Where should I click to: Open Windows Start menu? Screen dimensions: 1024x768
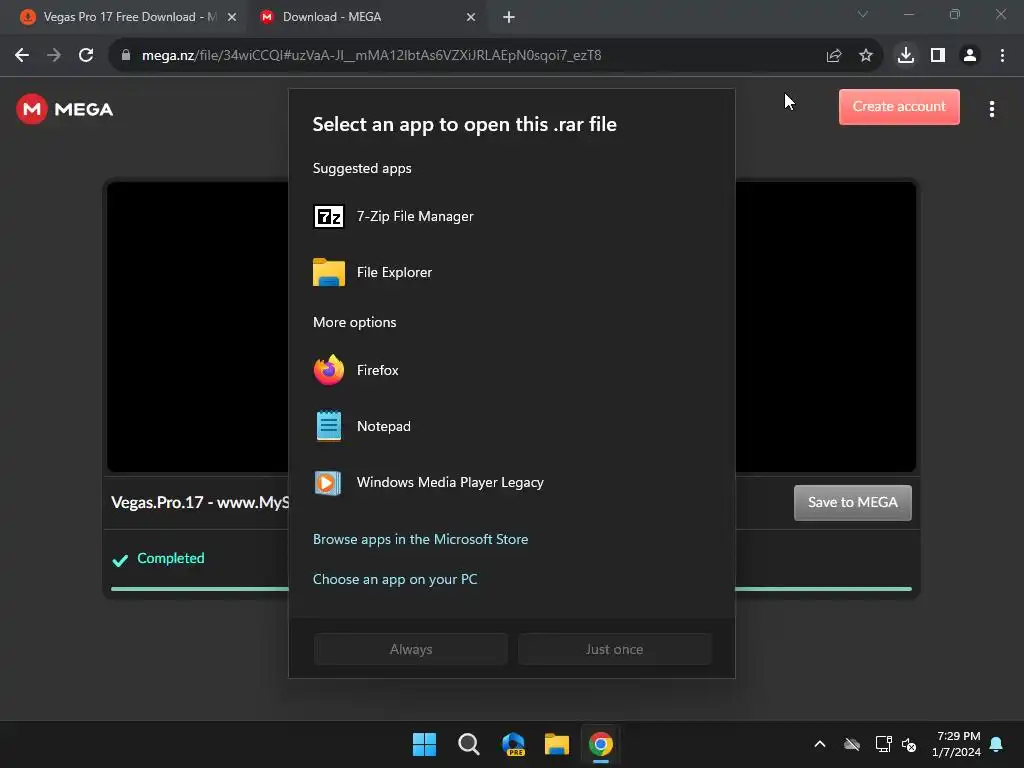(x=424, y=744)
